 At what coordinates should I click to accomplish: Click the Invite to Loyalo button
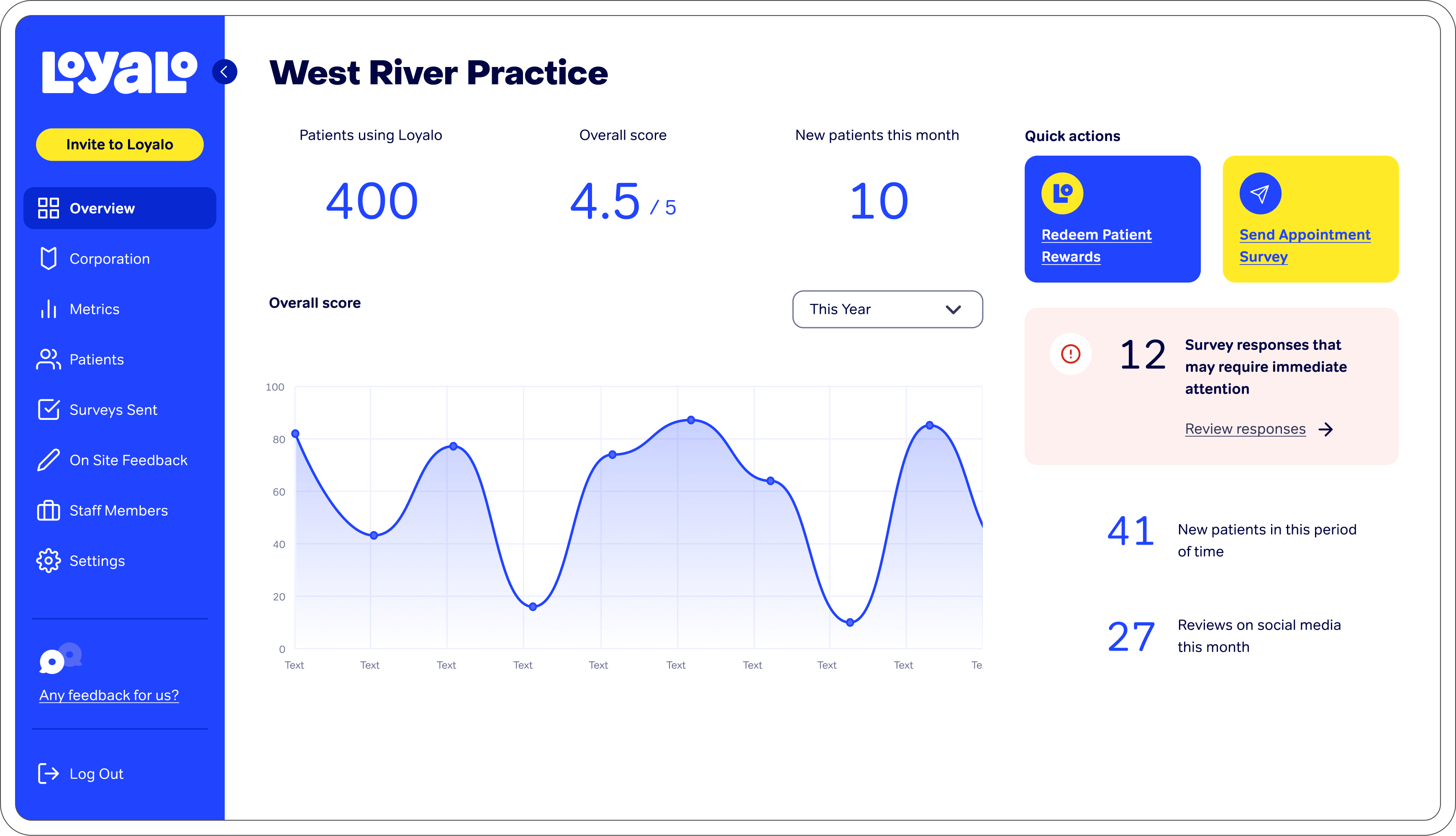(119, 145)
